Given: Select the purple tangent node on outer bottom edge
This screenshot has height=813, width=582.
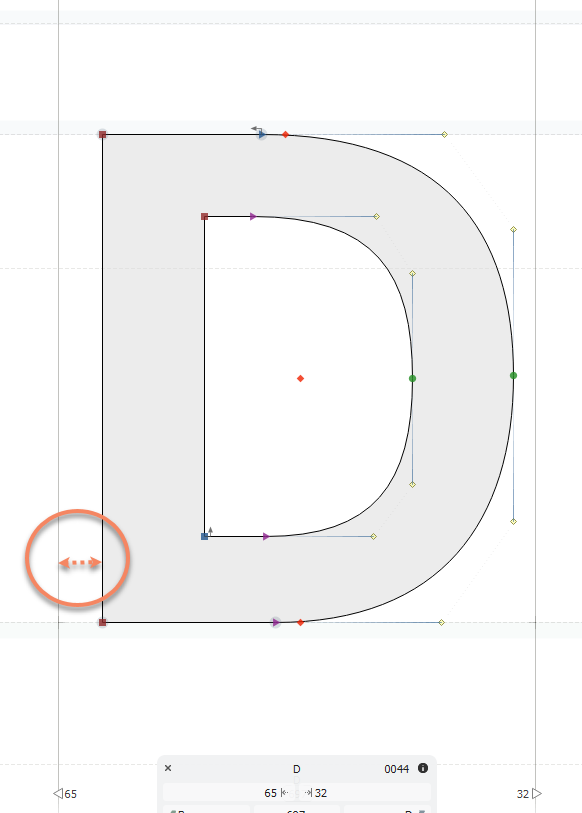Looking at the screenshot, I should pyautogui.click(x=276, y=622).
